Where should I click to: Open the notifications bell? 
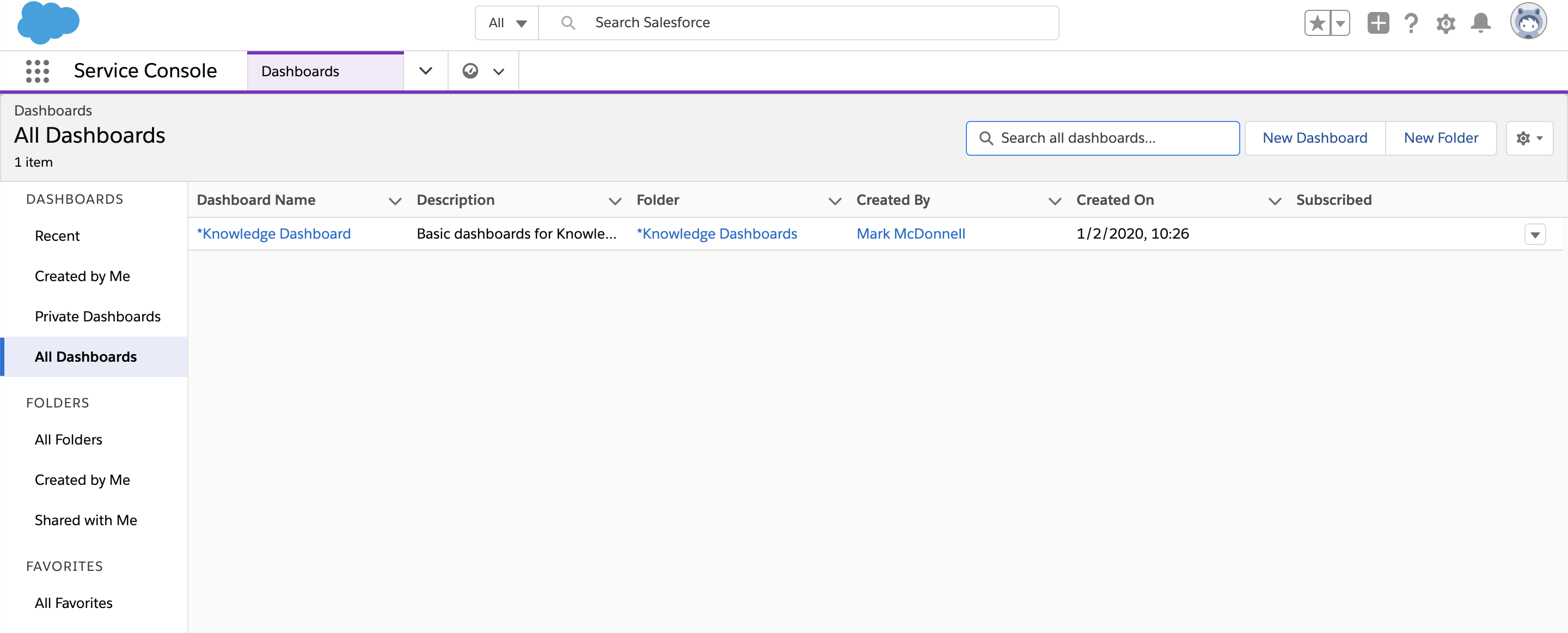[1481, 22]
